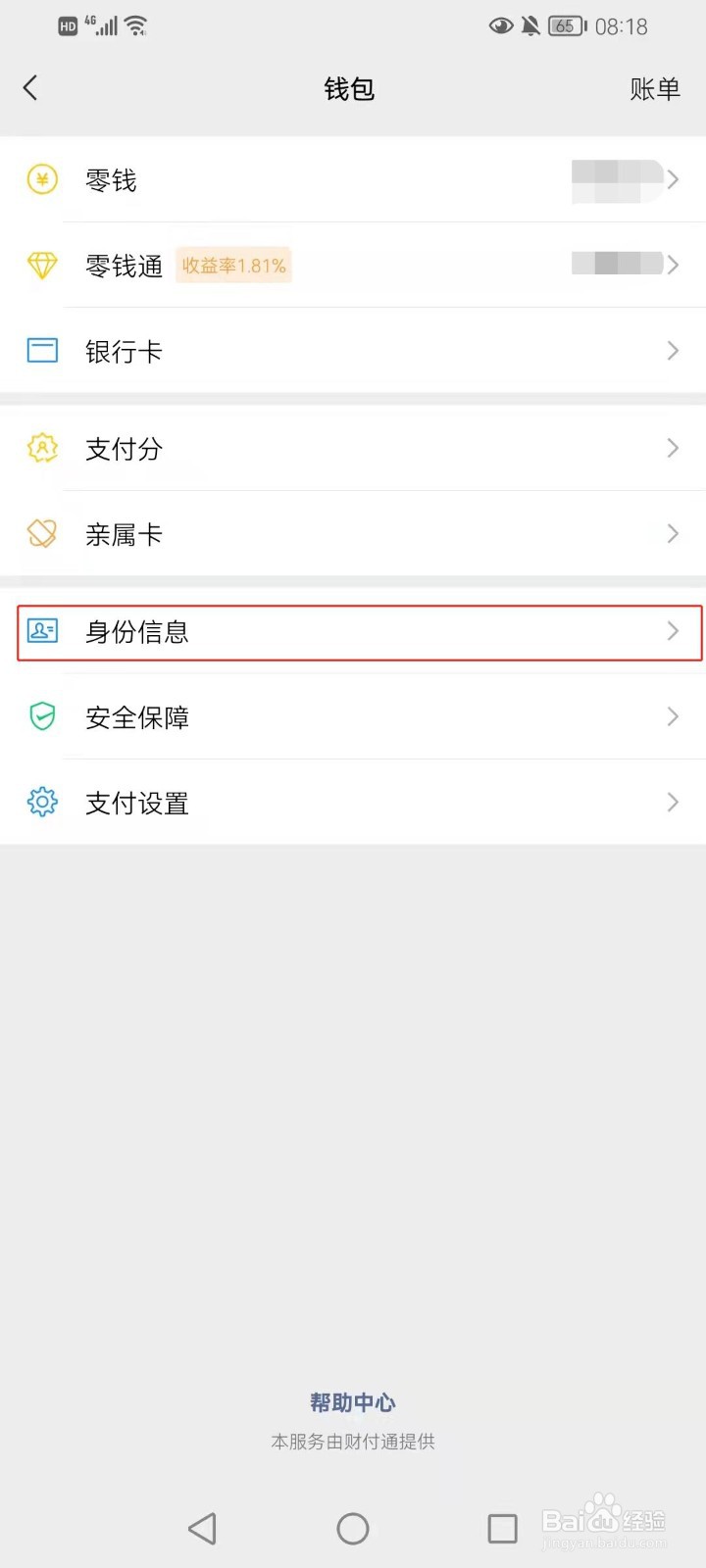Tap the 身份信息 ID card icon
Screen dimensions: 706x1568
pos(42,631)
